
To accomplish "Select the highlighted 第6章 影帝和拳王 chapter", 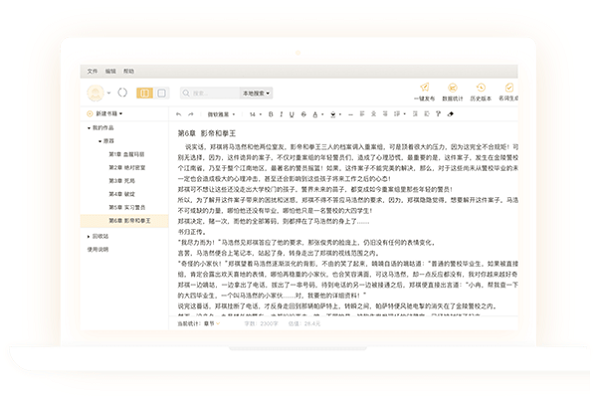I will pyautogui.click(x=124, y=221).
